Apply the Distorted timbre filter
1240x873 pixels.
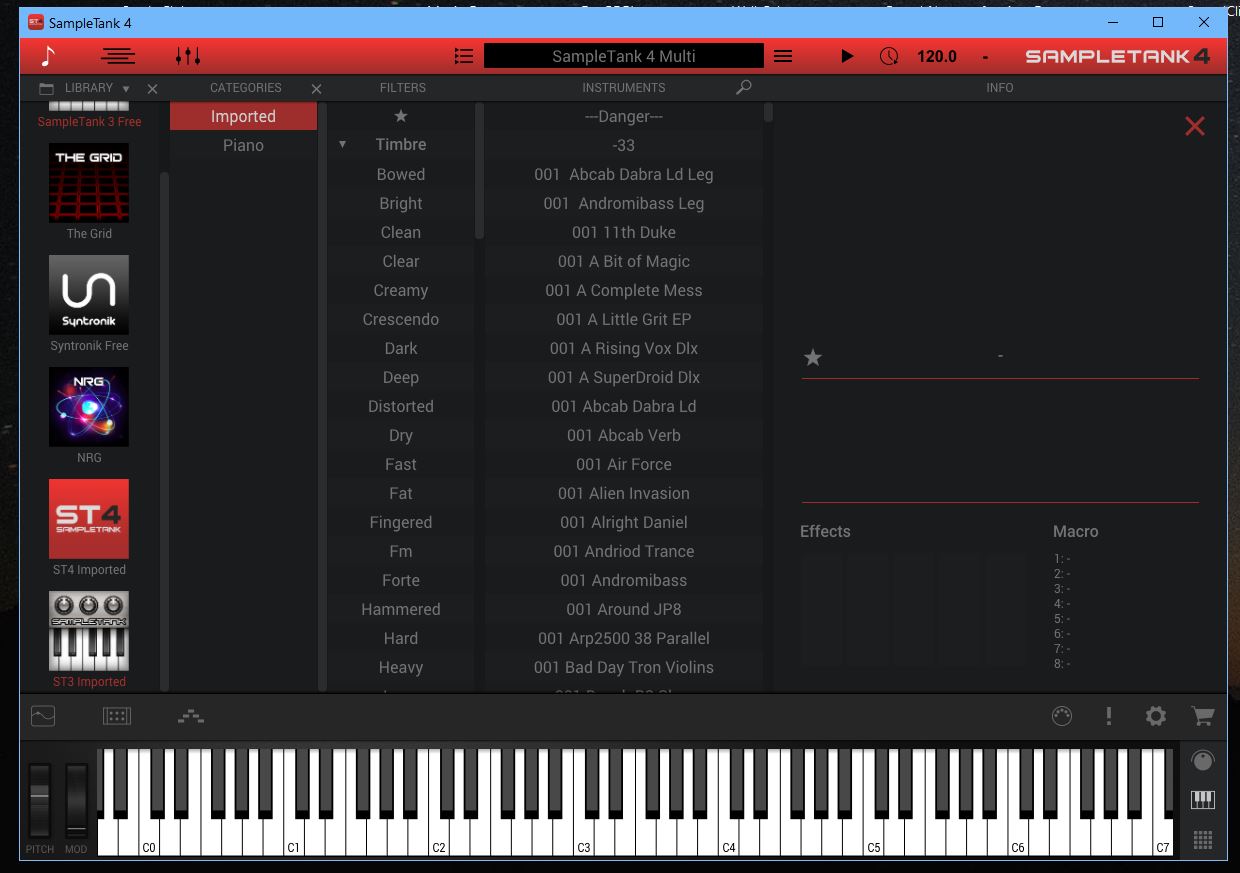pos(401,406)
